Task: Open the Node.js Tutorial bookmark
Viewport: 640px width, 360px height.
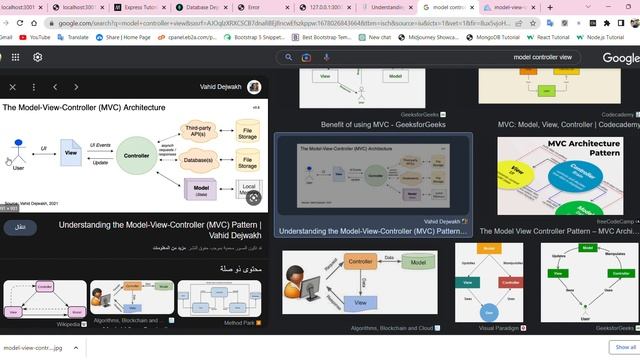Action: [600, 37]
